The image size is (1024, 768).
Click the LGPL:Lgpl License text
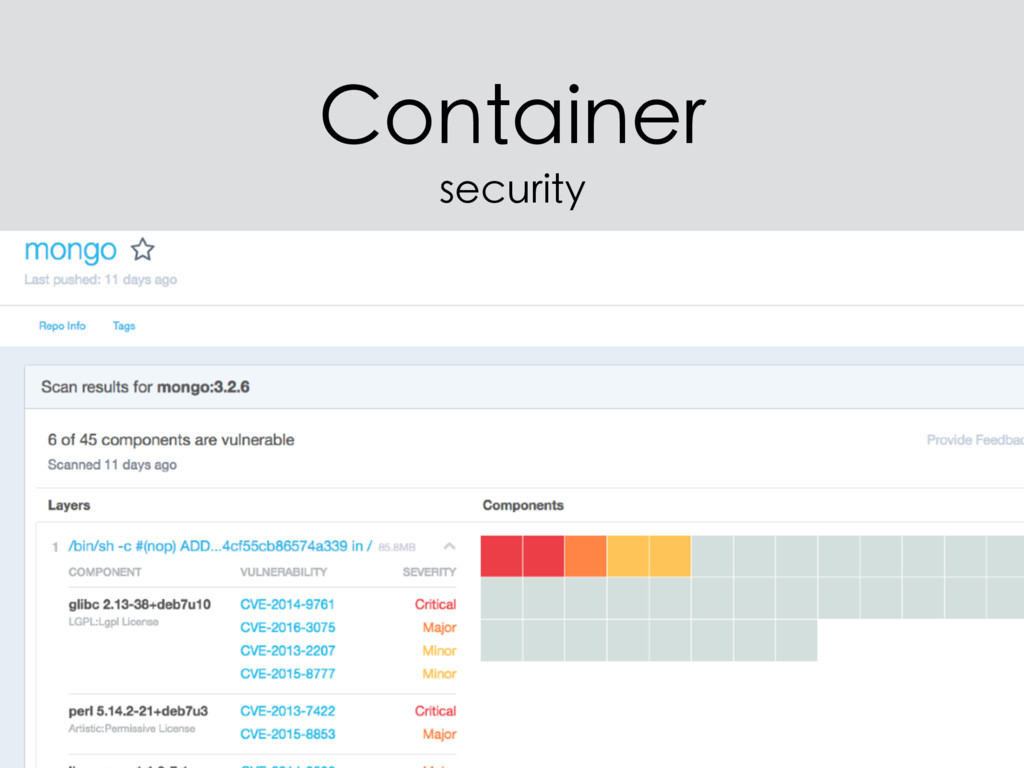pos(114,622)
